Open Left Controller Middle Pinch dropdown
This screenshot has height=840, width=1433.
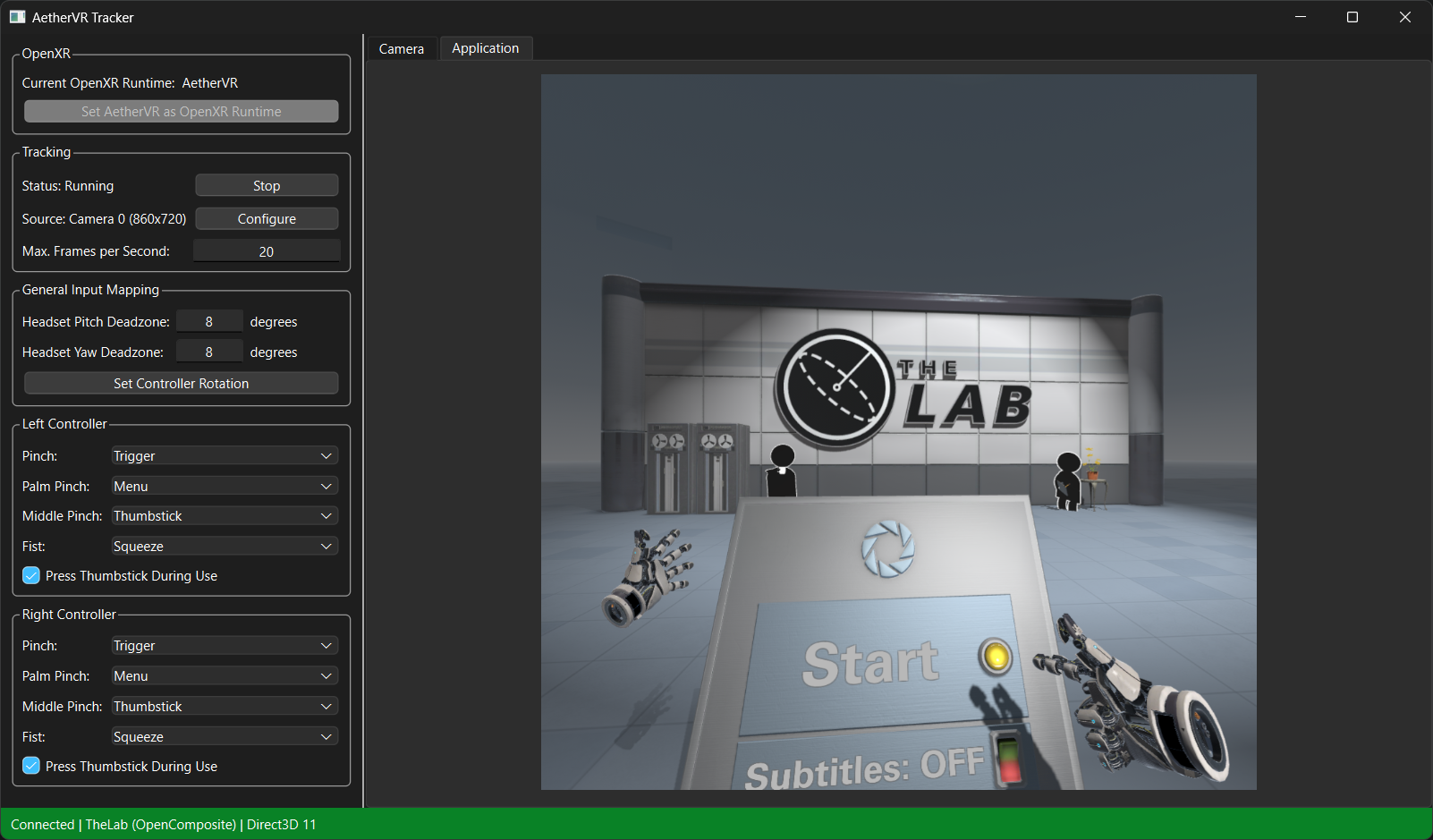pos(225,516)
